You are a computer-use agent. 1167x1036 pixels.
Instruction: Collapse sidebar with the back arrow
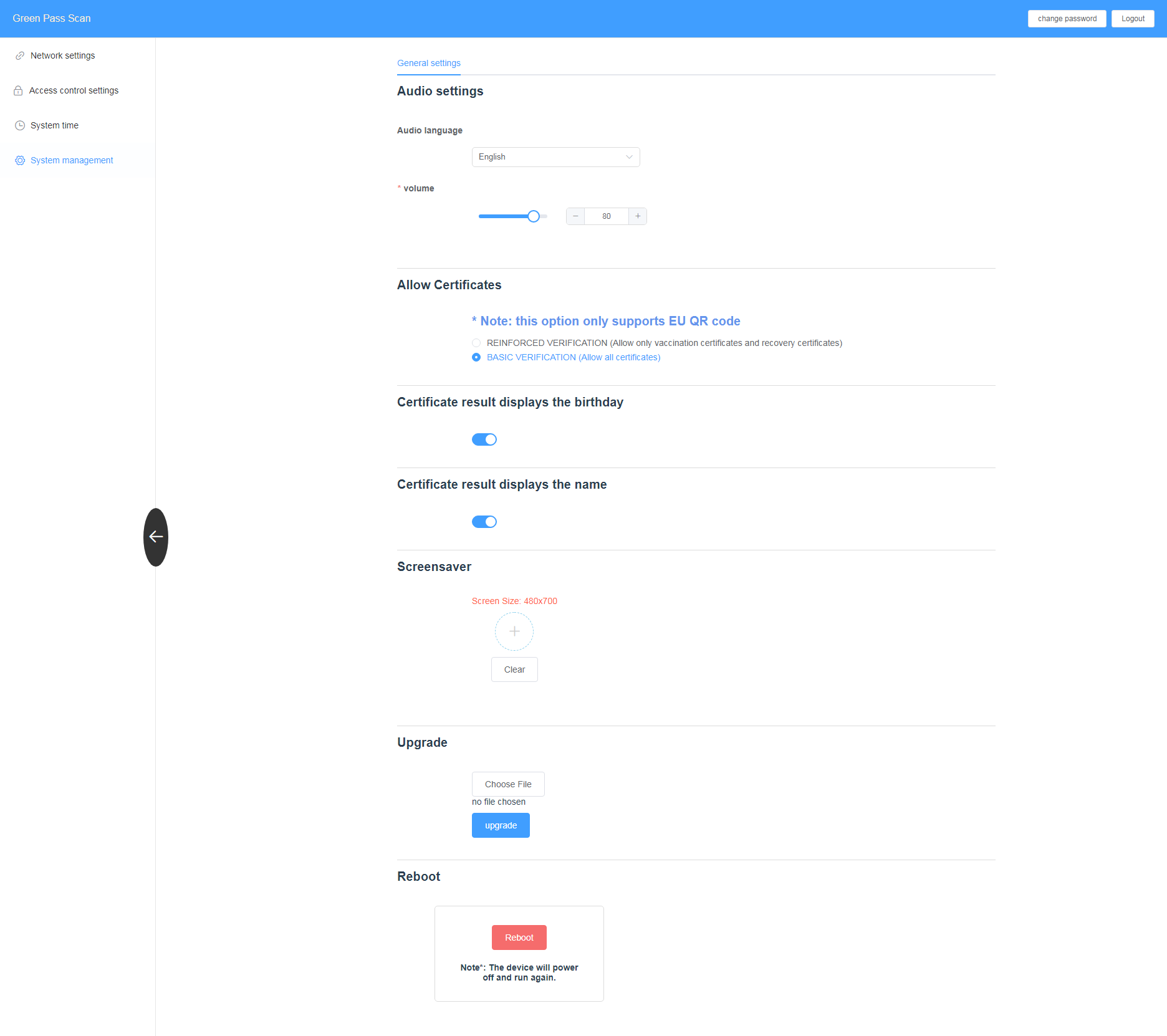pyautogui.click(x=156, y=537)
